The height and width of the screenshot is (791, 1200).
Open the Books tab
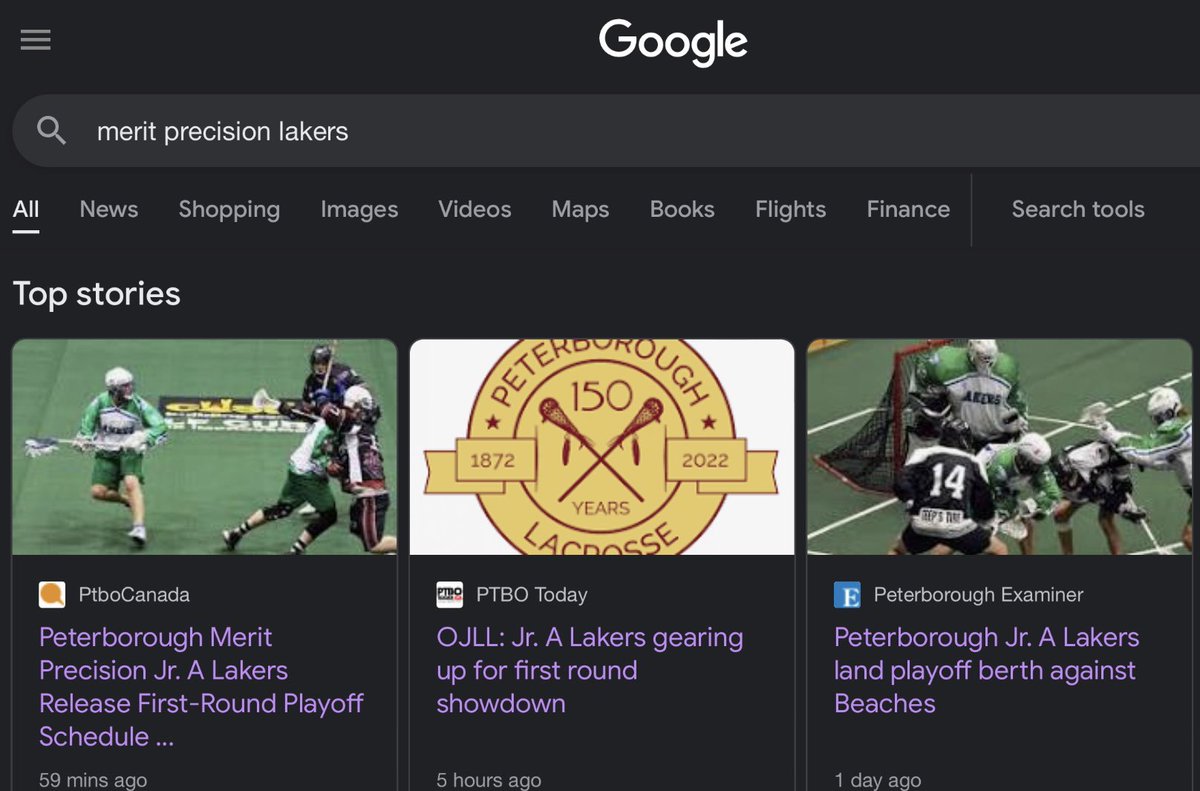682,209
